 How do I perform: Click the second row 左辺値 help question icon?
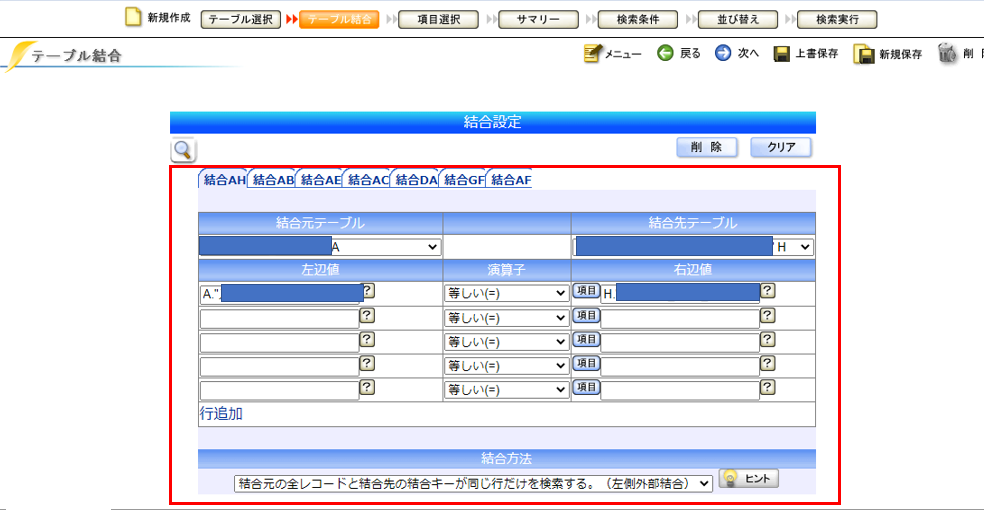[x=367, y=316]
